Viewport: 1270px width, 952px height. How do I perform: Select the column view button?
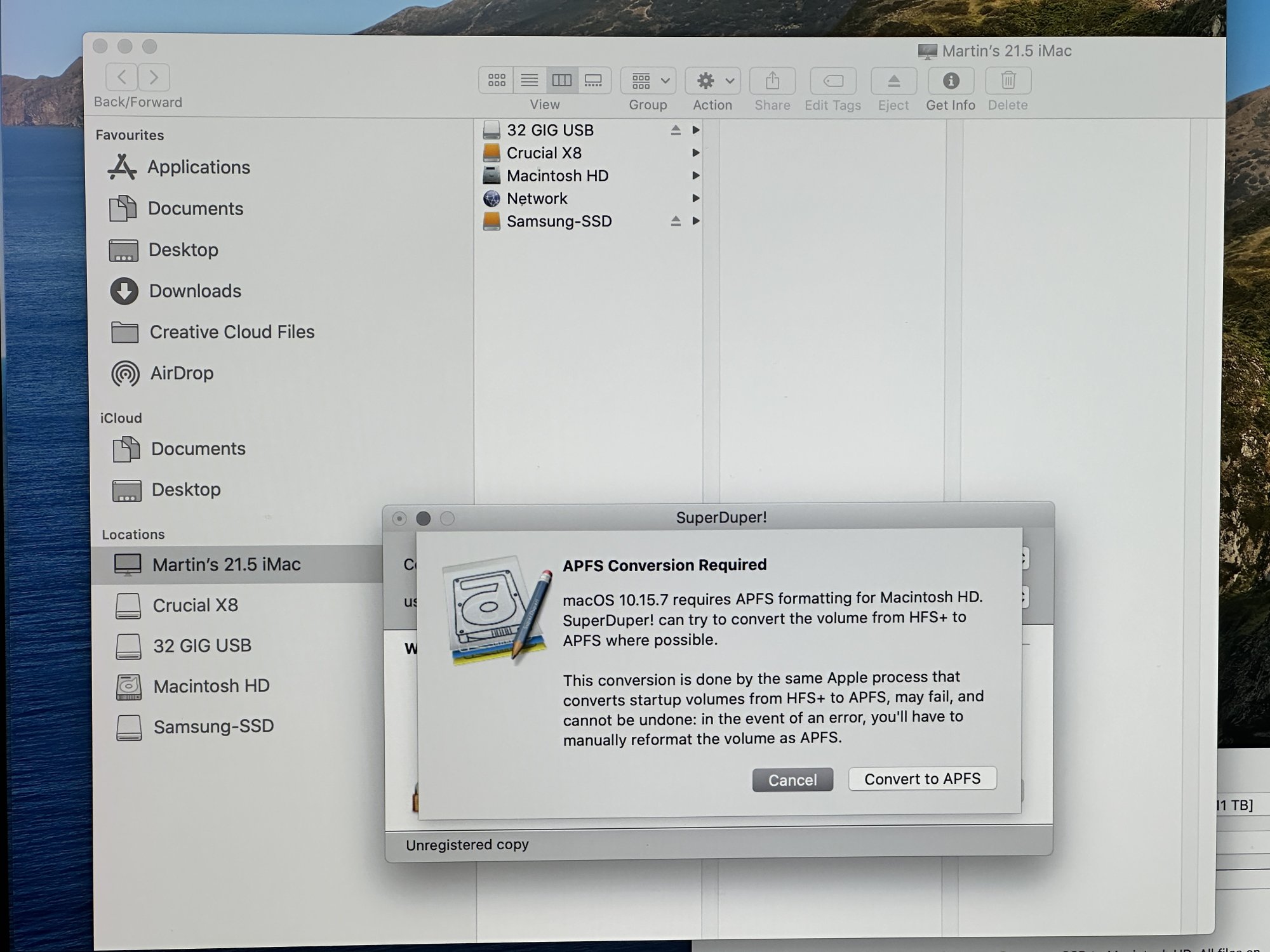[562, 81]
